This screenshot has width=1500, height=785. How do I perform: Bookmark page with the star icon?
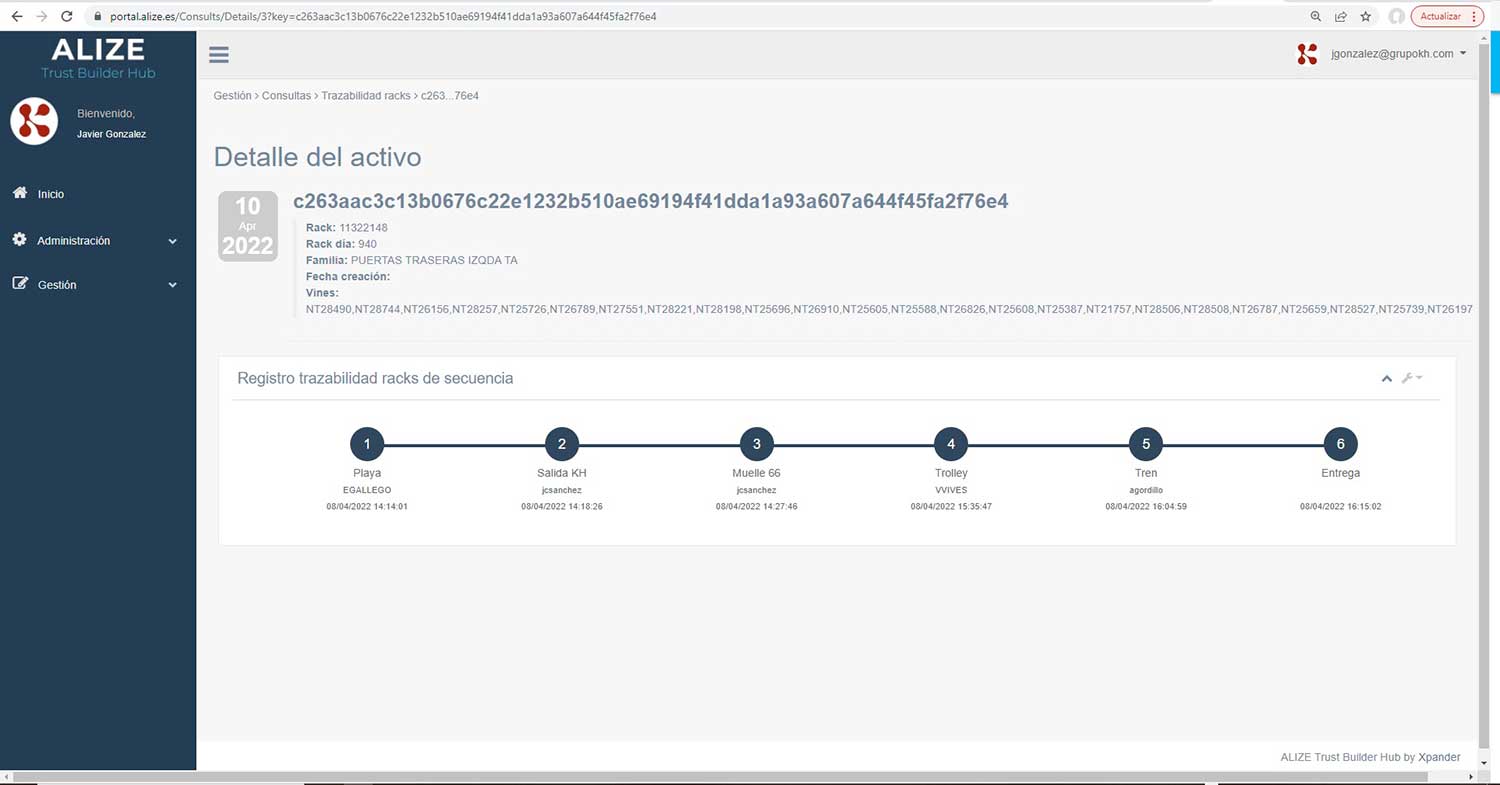[x=1365, y=16]
